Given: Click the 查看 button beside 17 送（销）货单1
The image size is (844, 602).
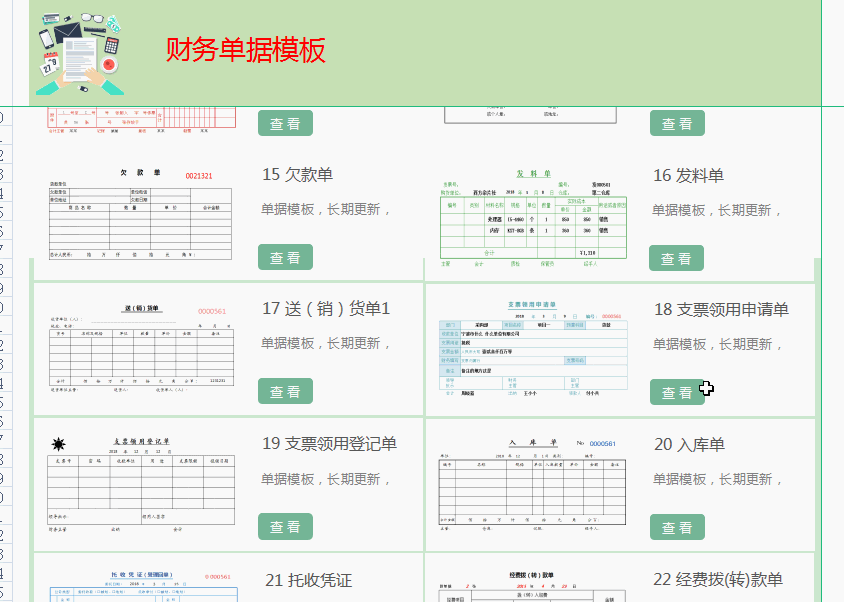Looking at the screenshot, I should 286,391.
